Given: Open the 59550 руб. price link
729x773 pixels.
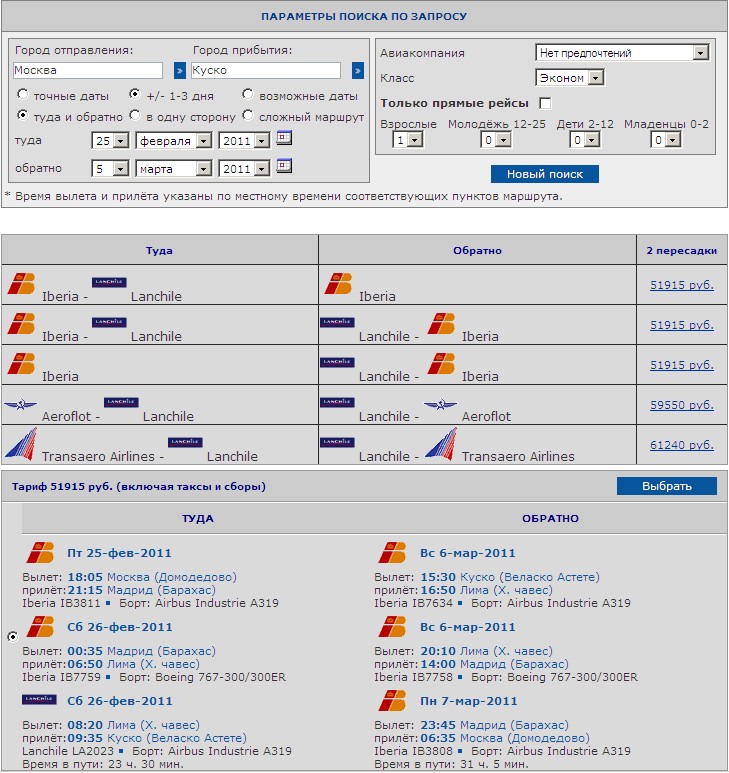Looking at the screenshot, I should [681, 406].
